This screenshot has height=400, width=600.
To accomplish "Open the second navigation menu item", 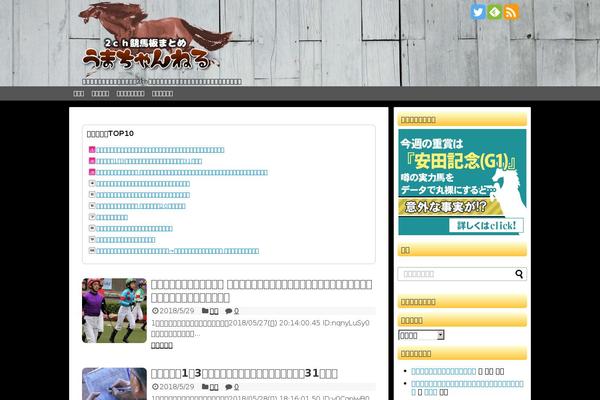I will coord(100,94).
